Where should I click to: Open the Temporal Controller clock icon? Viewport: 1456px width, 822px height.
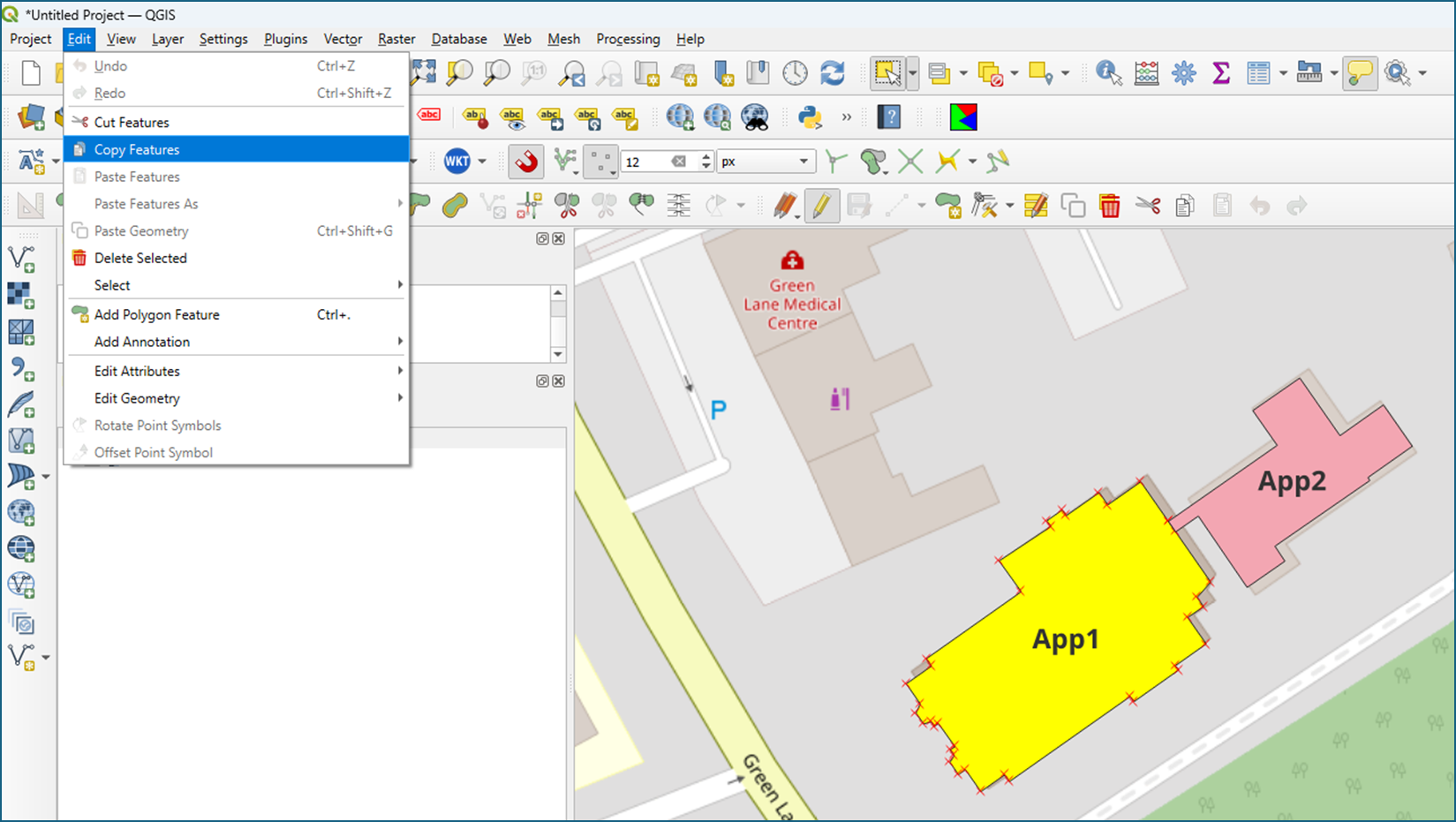[x=795, y=73]
